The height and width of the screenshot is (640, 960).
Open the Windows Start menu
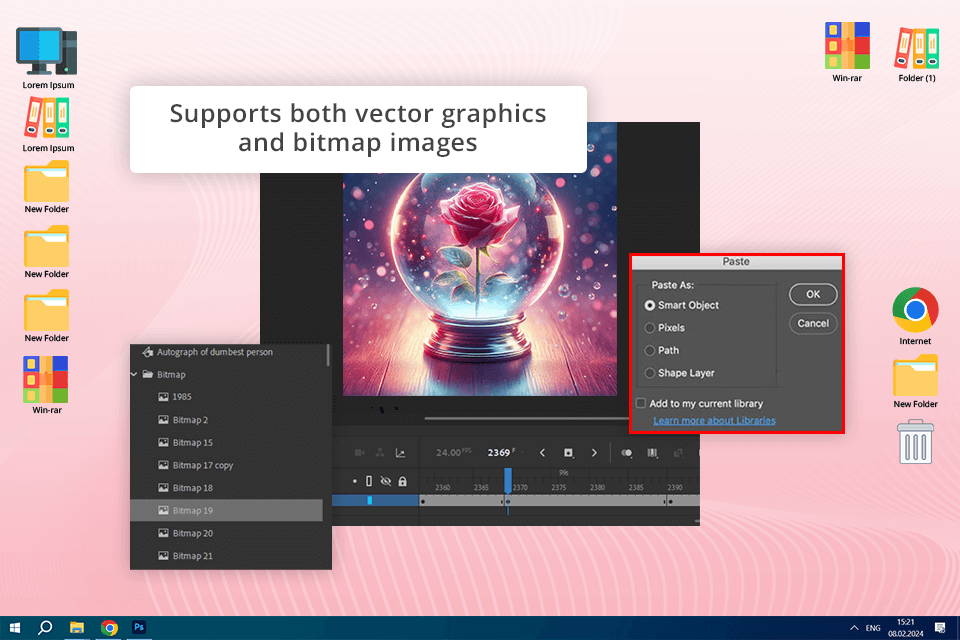point(15,628)
